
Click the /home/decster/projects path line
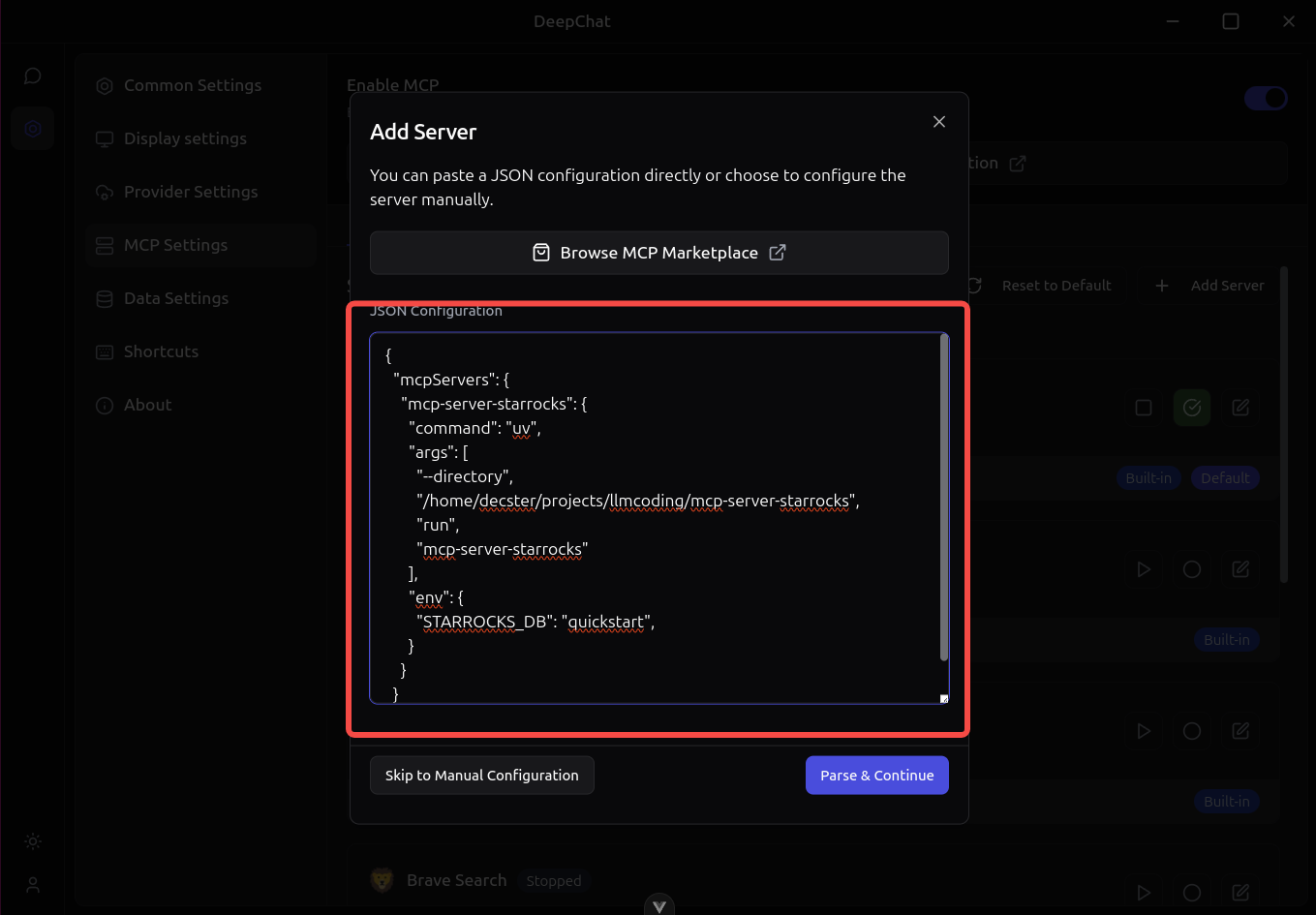(638, 501)
